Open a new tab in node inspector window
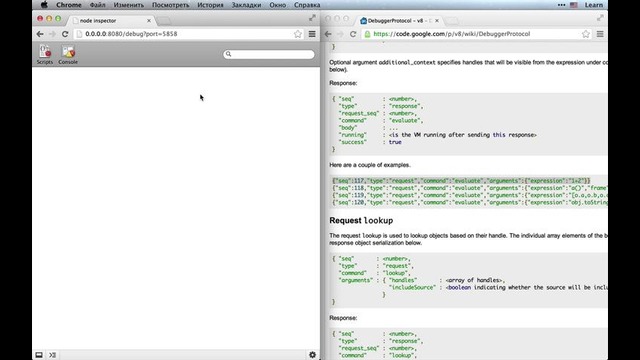 coord(164,20)
